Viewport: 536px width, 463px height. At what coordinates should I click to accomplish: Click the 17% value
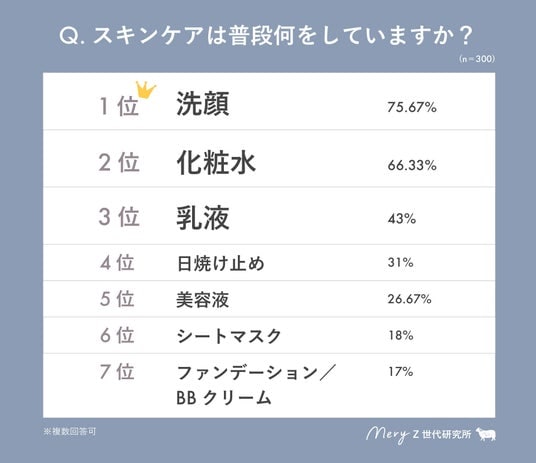[x=401, y=371]
